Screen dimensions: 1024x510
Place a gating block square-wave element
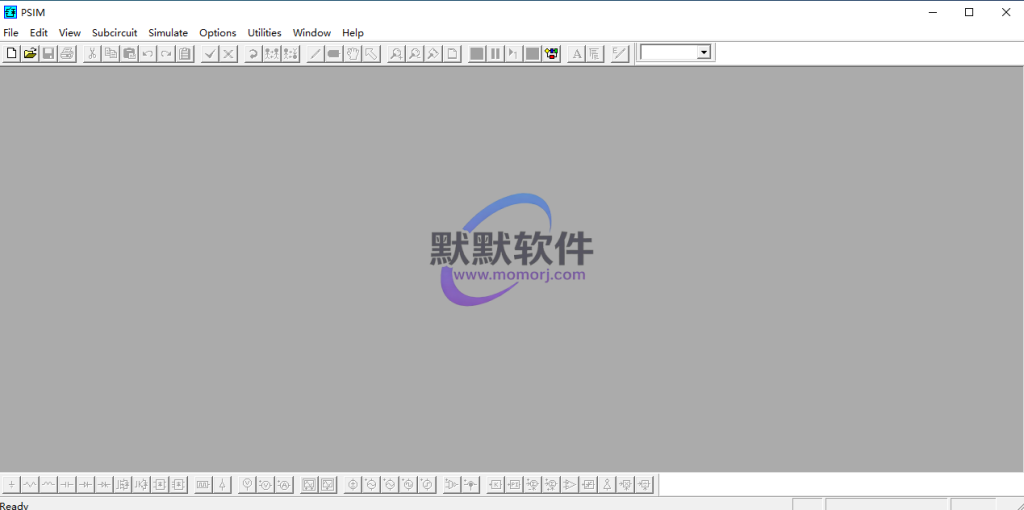pyautogui.click(x=203, y=485)
